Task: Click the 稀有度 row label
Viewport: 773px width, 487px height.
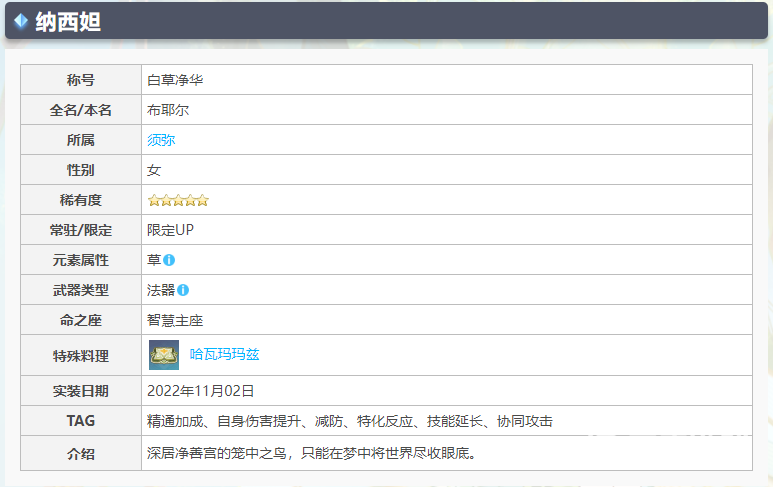Action: click(81, 200)
